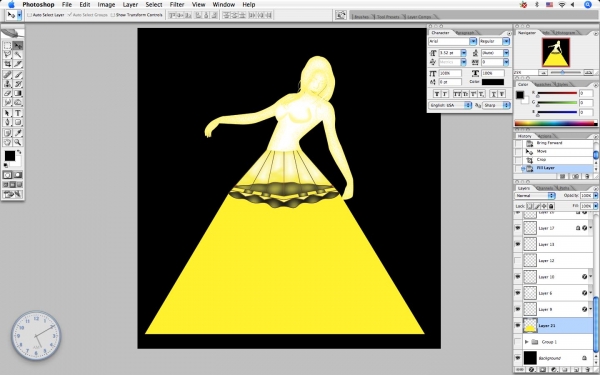
Task: Hide Layer 17 using eye icon
Action: [518, 228]
